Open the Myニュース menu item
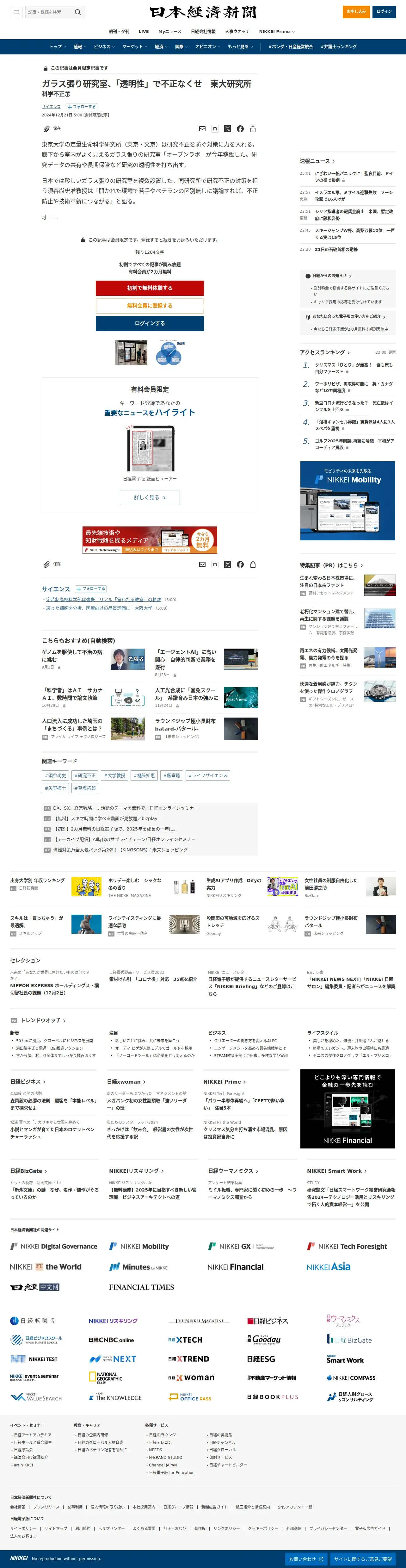Viewport: 406px width, 1568px height. (x=170, y=32)
